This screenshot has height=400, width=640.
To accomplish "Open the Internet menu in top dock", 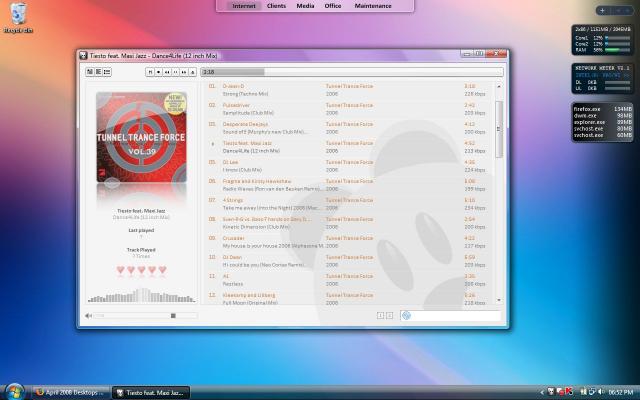I will point(244,6).
